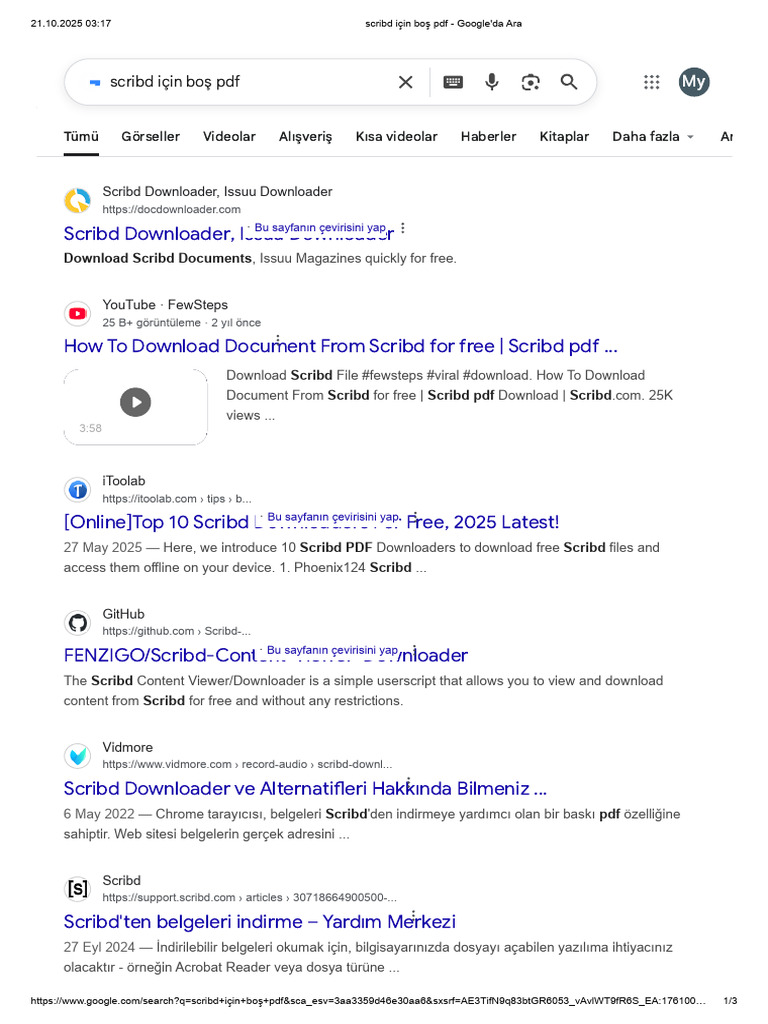Start voice search with the microphone icon
Viewport: 768px width, 1024px height.
492,82
